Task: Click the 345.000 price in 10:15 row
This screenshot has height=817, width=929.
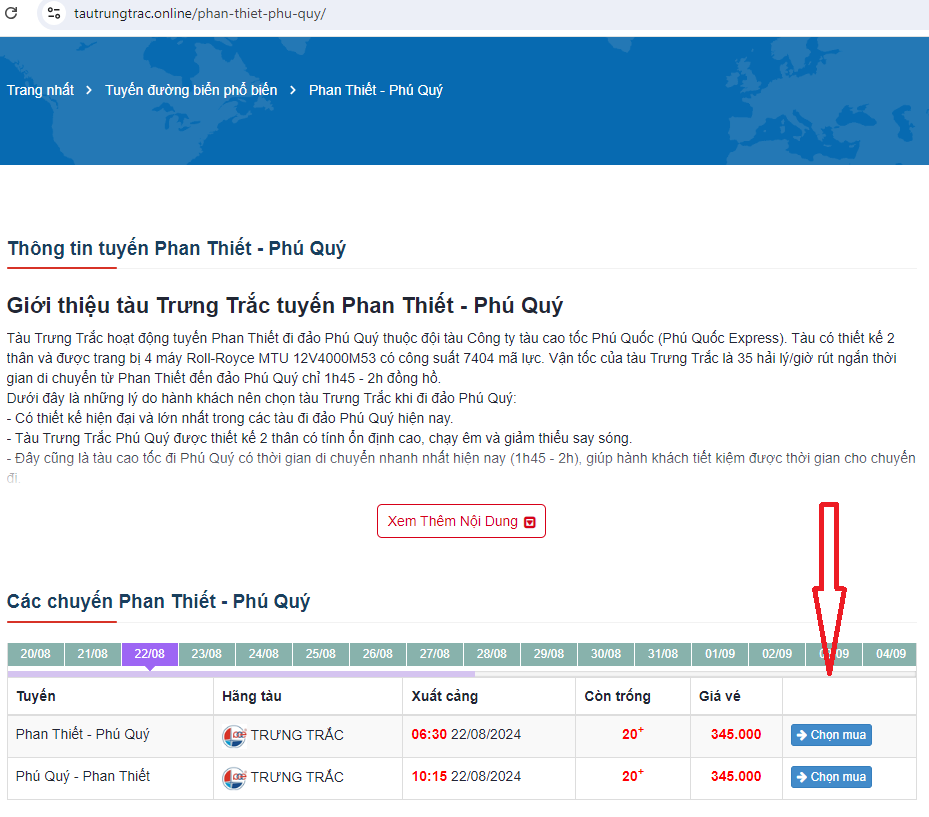Action: pos(736,776)
